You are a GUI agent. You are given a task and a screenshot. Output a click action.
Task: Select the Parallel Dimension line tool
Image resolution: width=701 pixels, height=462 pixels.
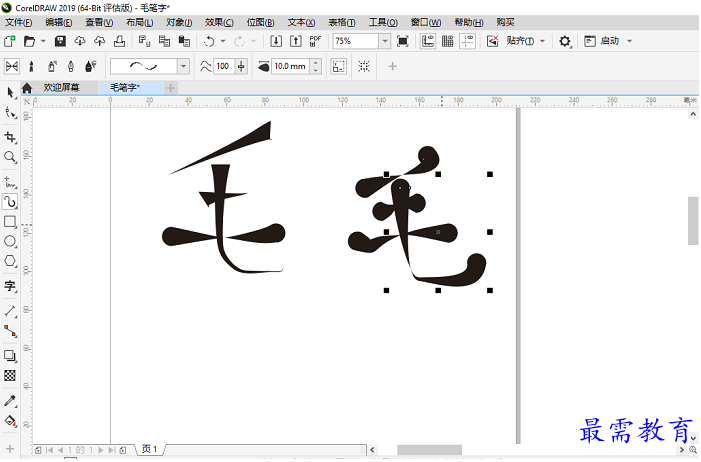10,311
